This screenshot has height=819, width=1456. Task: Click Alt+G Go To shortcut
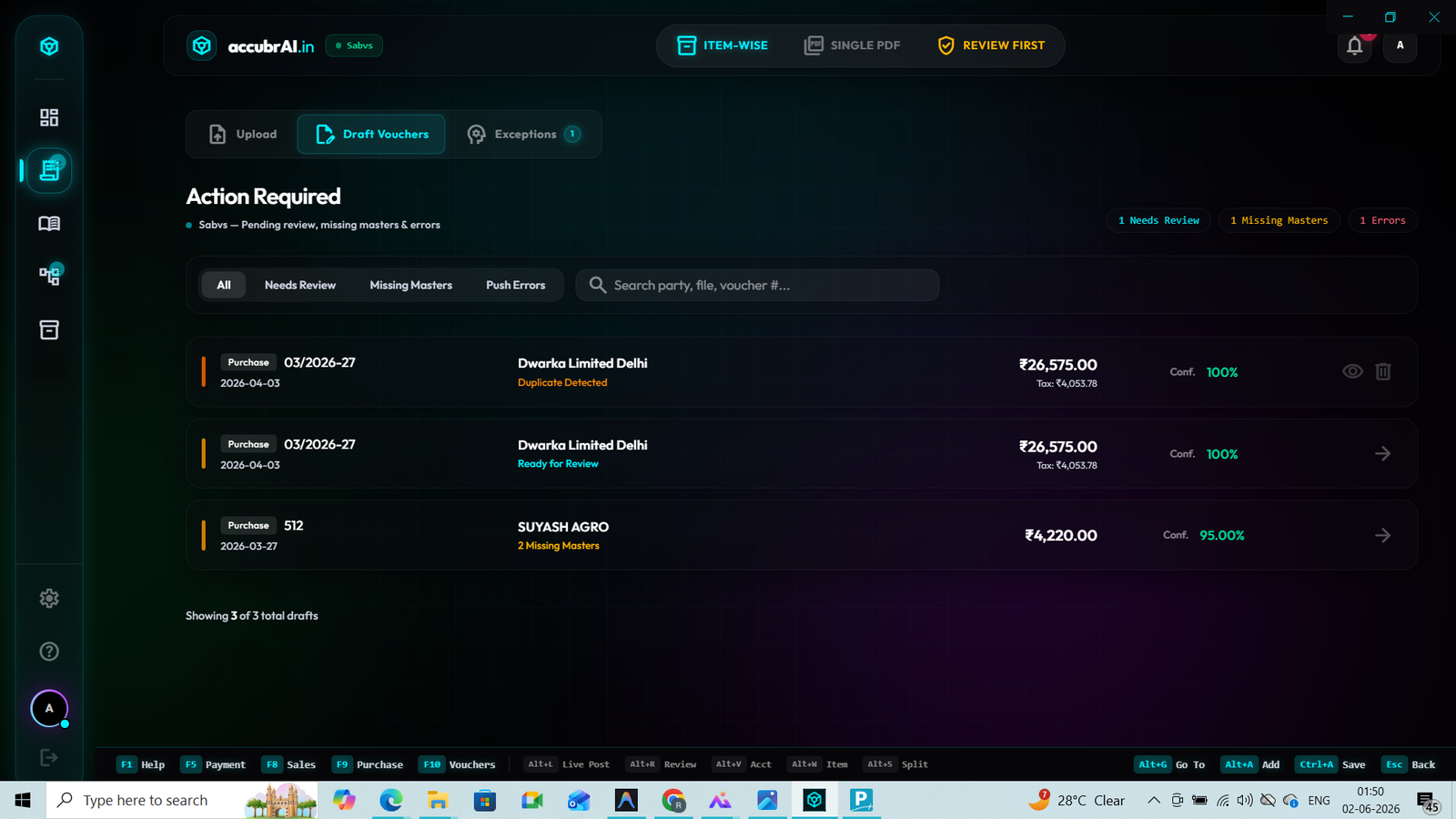pyautogui.click(x=1169, y=764)
